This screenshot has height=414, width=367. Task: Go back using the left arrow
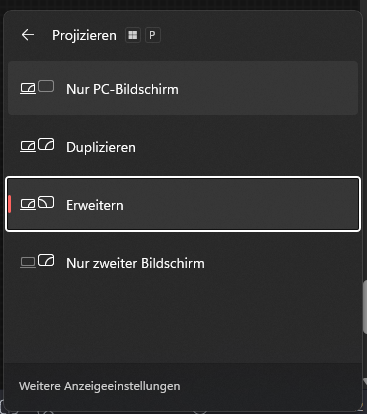28,35
